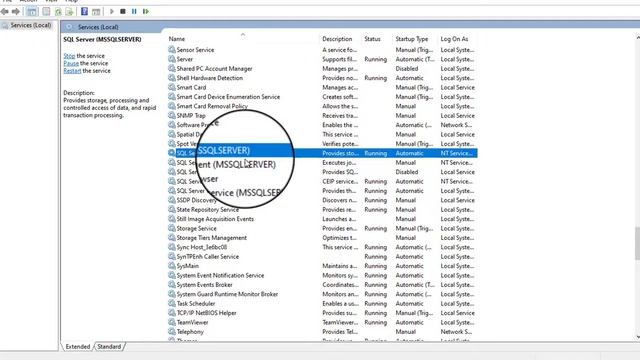Click Running status in the highlighted SQL Server row

click(x=376, y=153)
